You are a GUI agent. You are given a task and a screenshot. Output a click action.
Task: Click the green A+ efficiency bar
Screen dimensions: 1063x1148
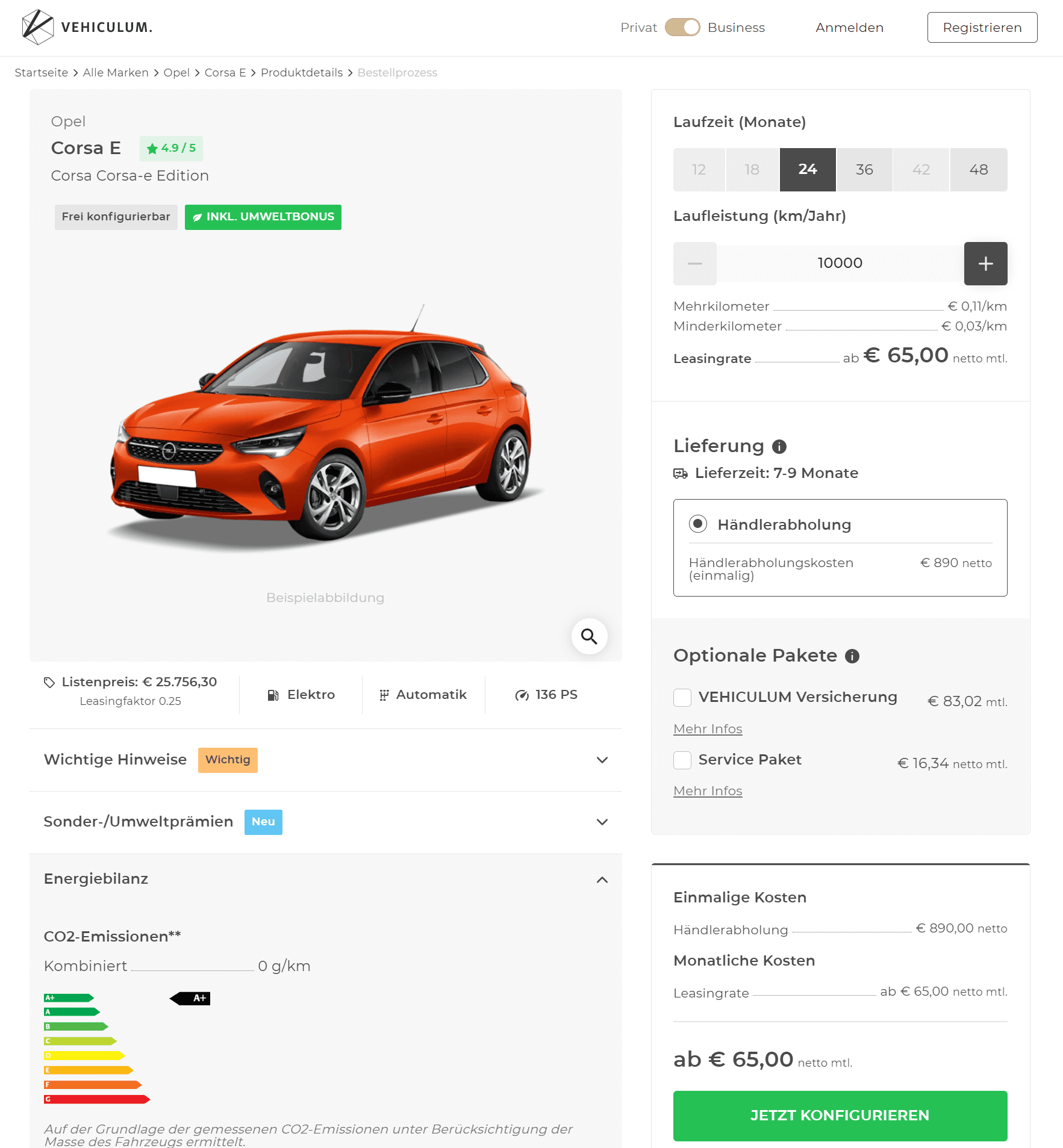click(x=69, y=998)
